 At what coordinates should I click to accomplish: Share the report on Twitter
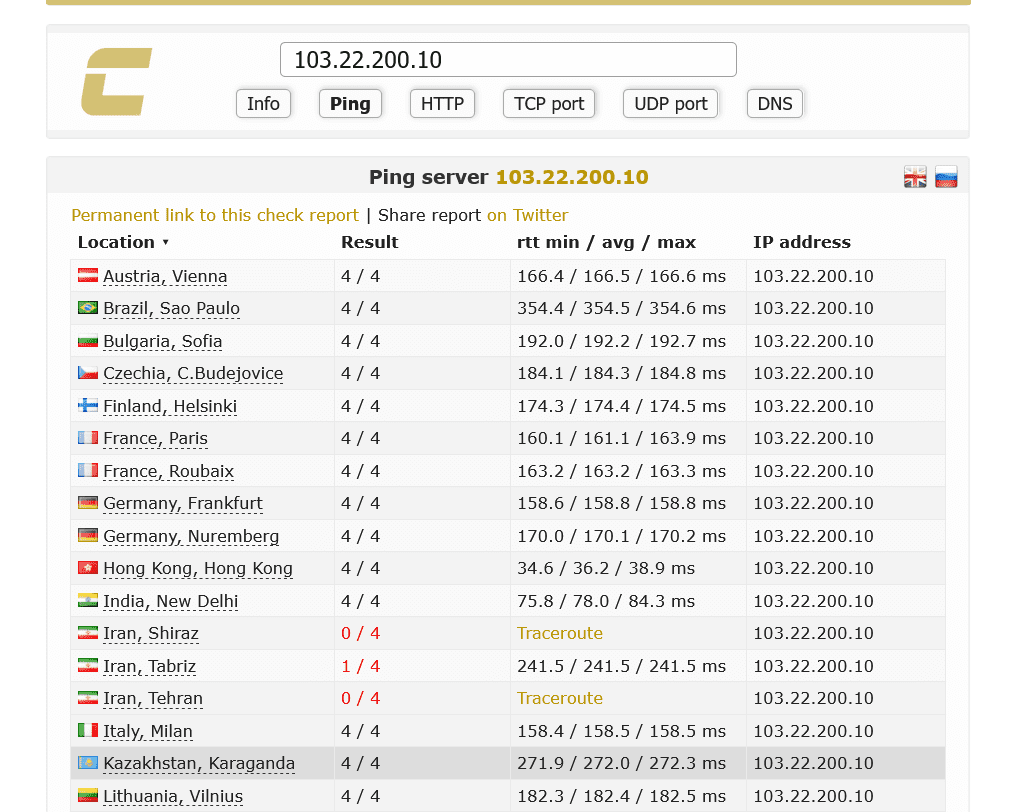[x=527, y=215]
